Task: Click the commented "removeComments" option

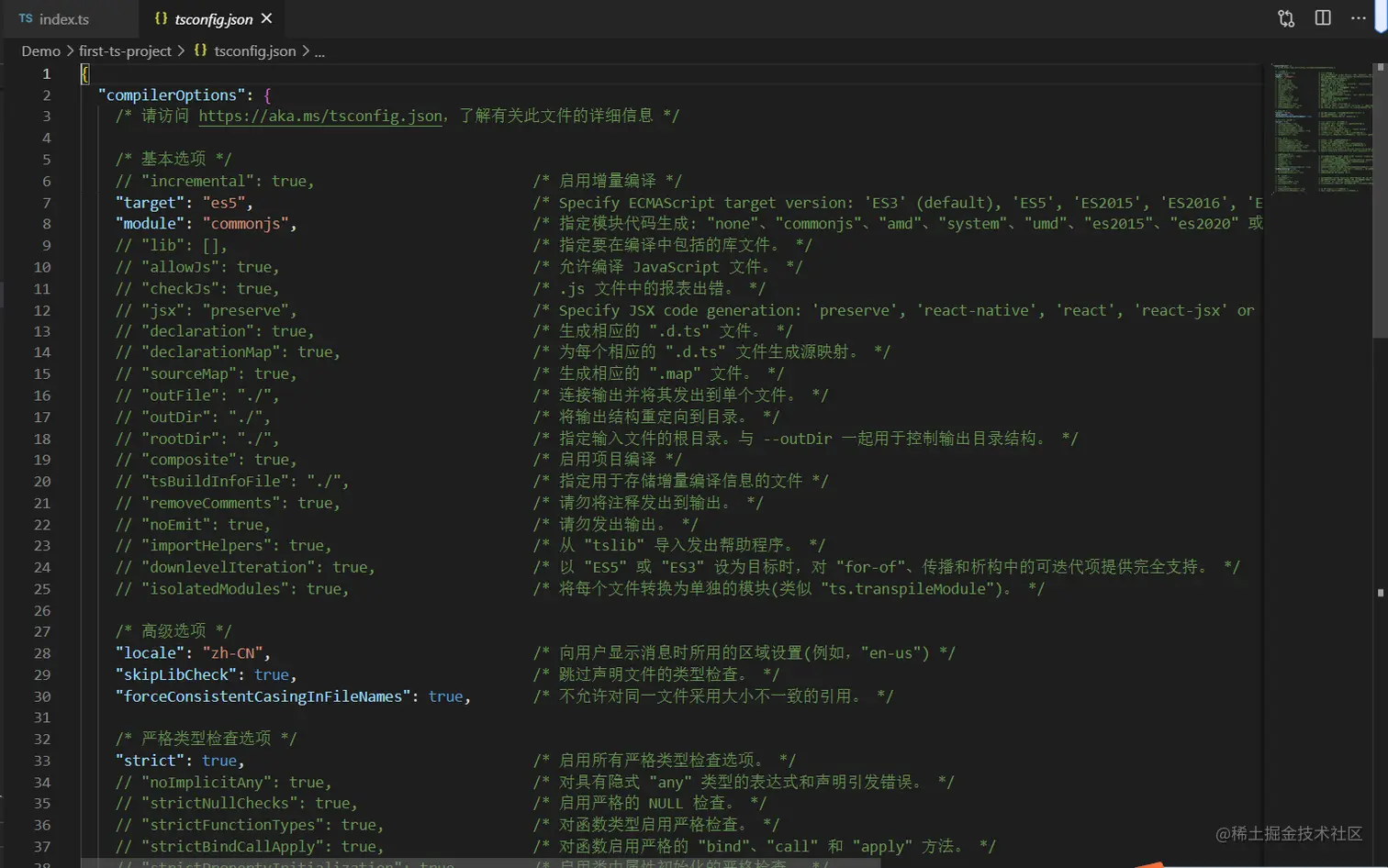Action: pyautogui.click(x=228, y=503)
